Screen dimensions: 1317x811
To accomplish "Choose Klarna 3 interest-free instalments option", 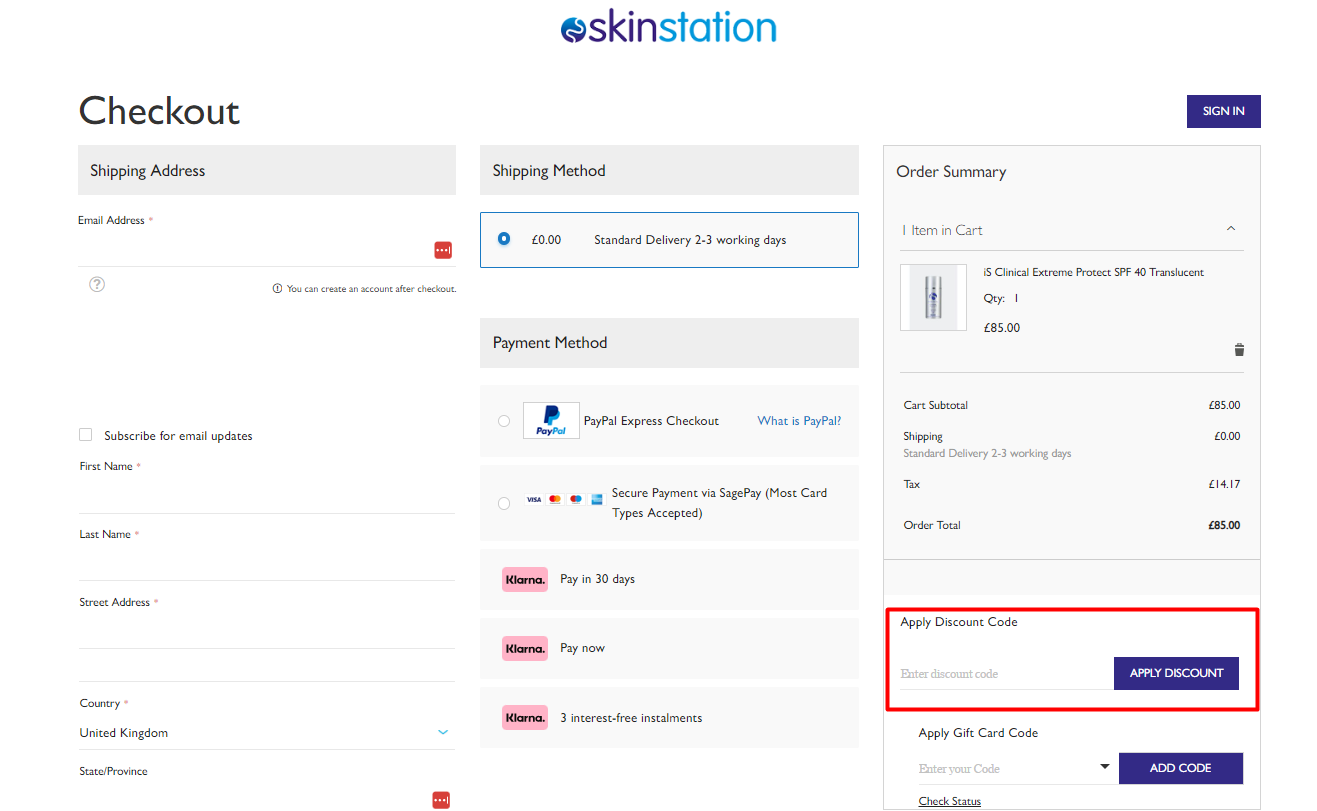I will coord(669,718).
